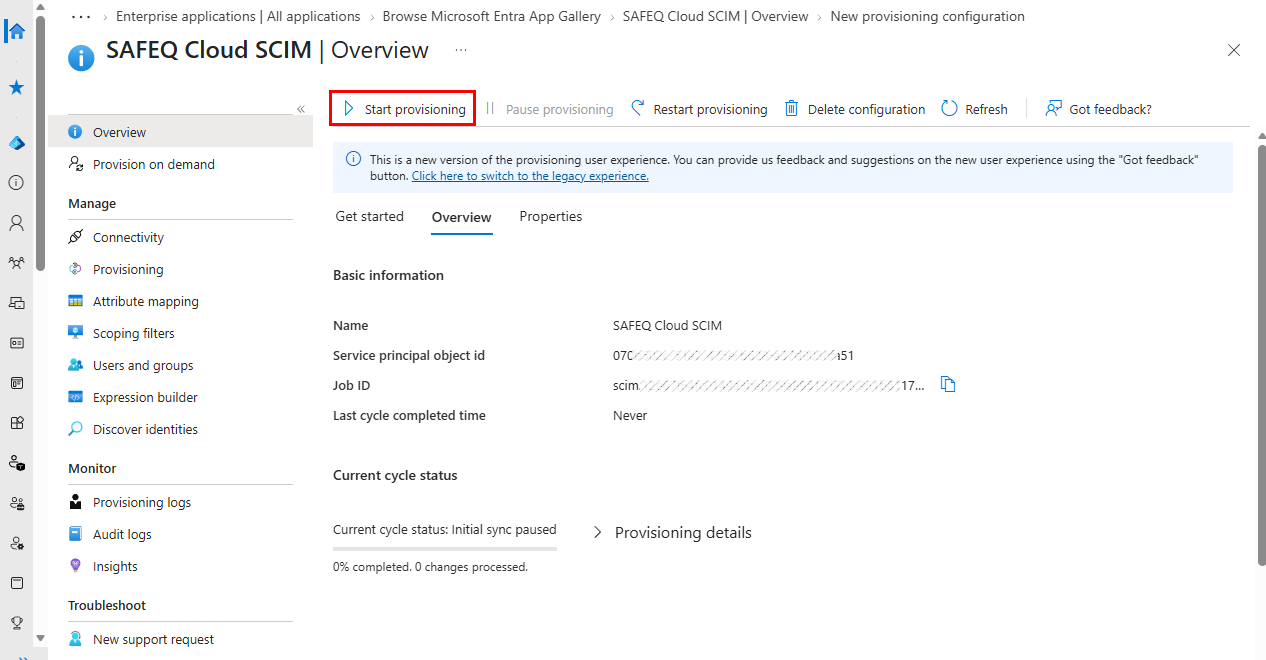
Task: Go to Enterprise applications breadcrumb
Action: (238, 16)
